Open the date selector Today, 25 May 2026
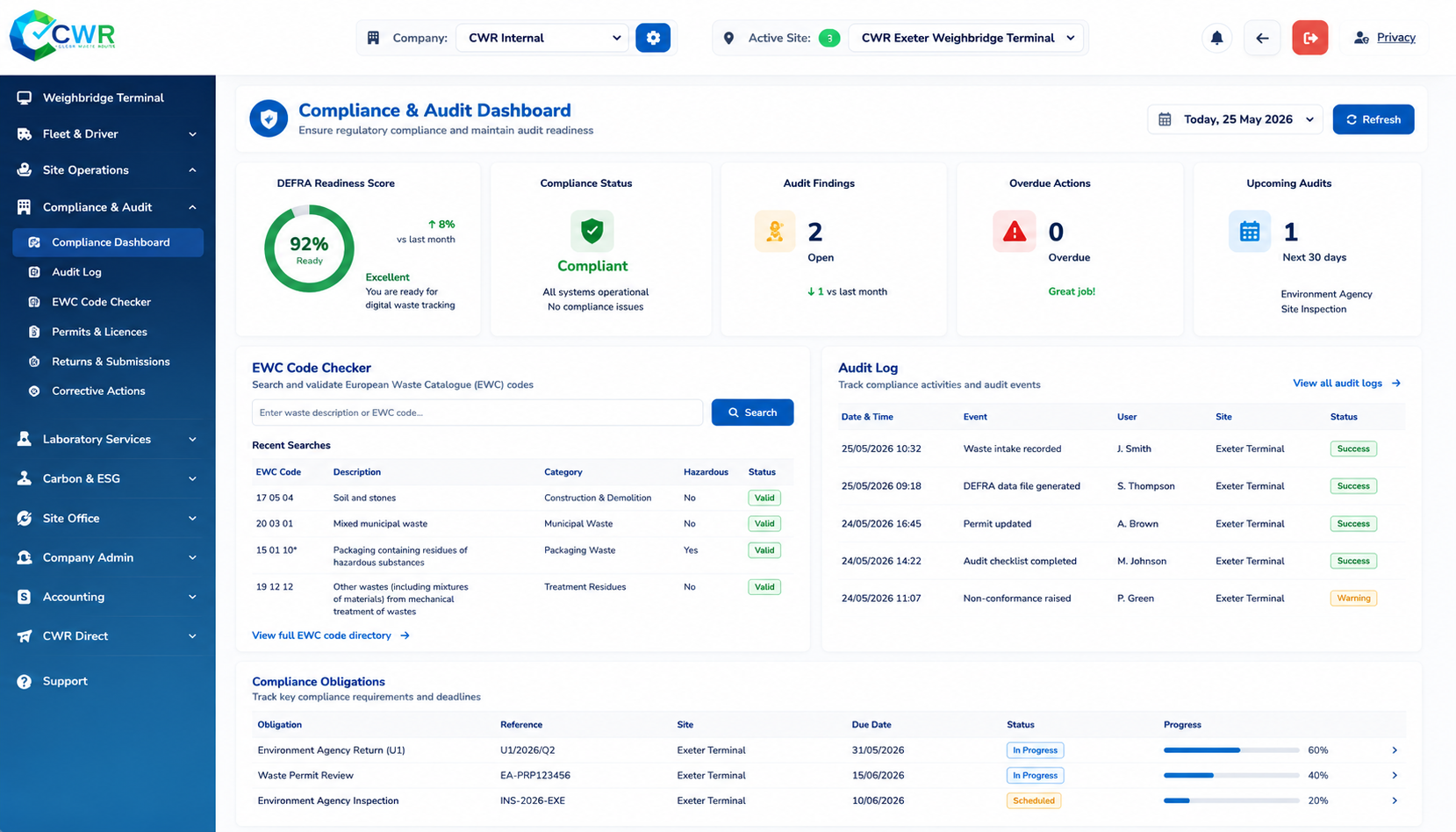 1237,119
